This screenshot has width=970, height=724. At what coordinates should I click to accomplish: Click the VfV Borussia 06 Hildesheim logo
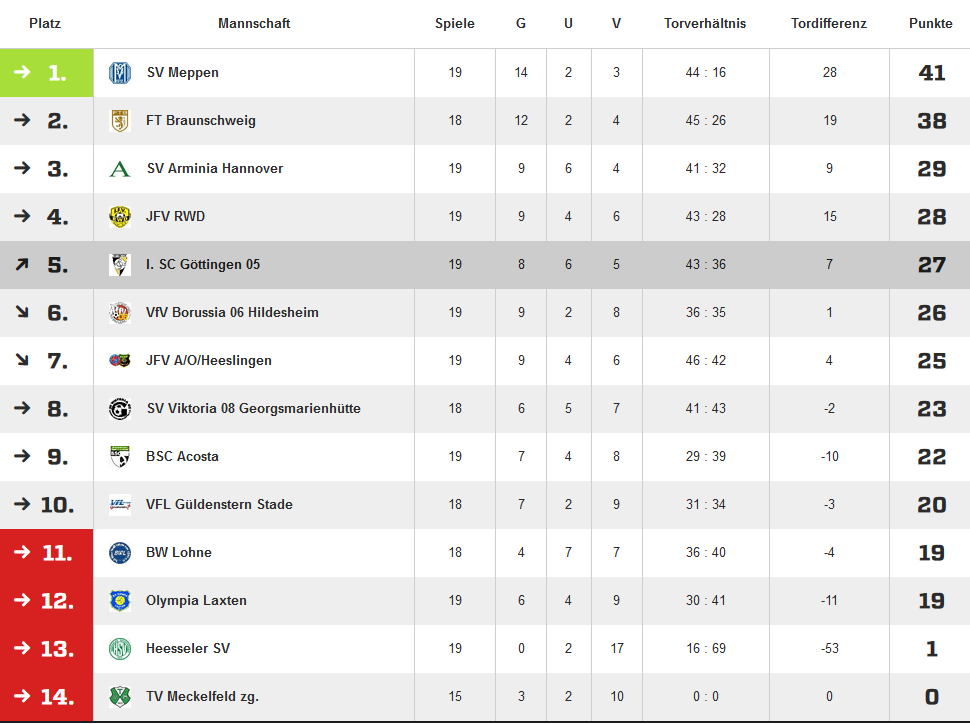pyautogui.click(x=120, y=313)
